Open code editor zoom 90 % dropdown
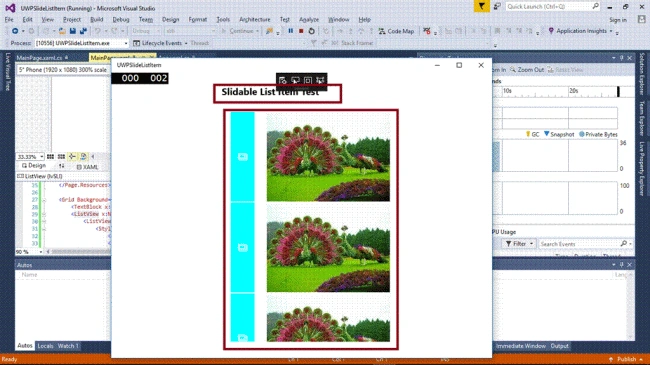 click(x=29, y=252)
